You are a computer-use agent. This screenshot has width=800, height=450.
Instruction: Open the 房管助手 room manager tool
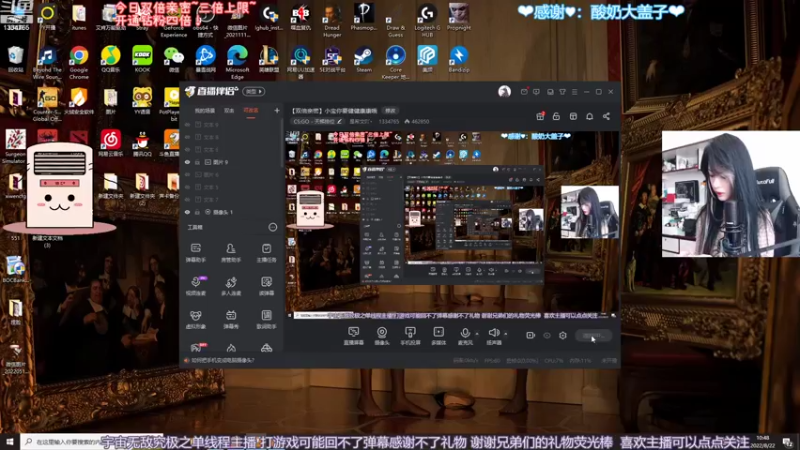pyautogui.click(x=231, y=253)
